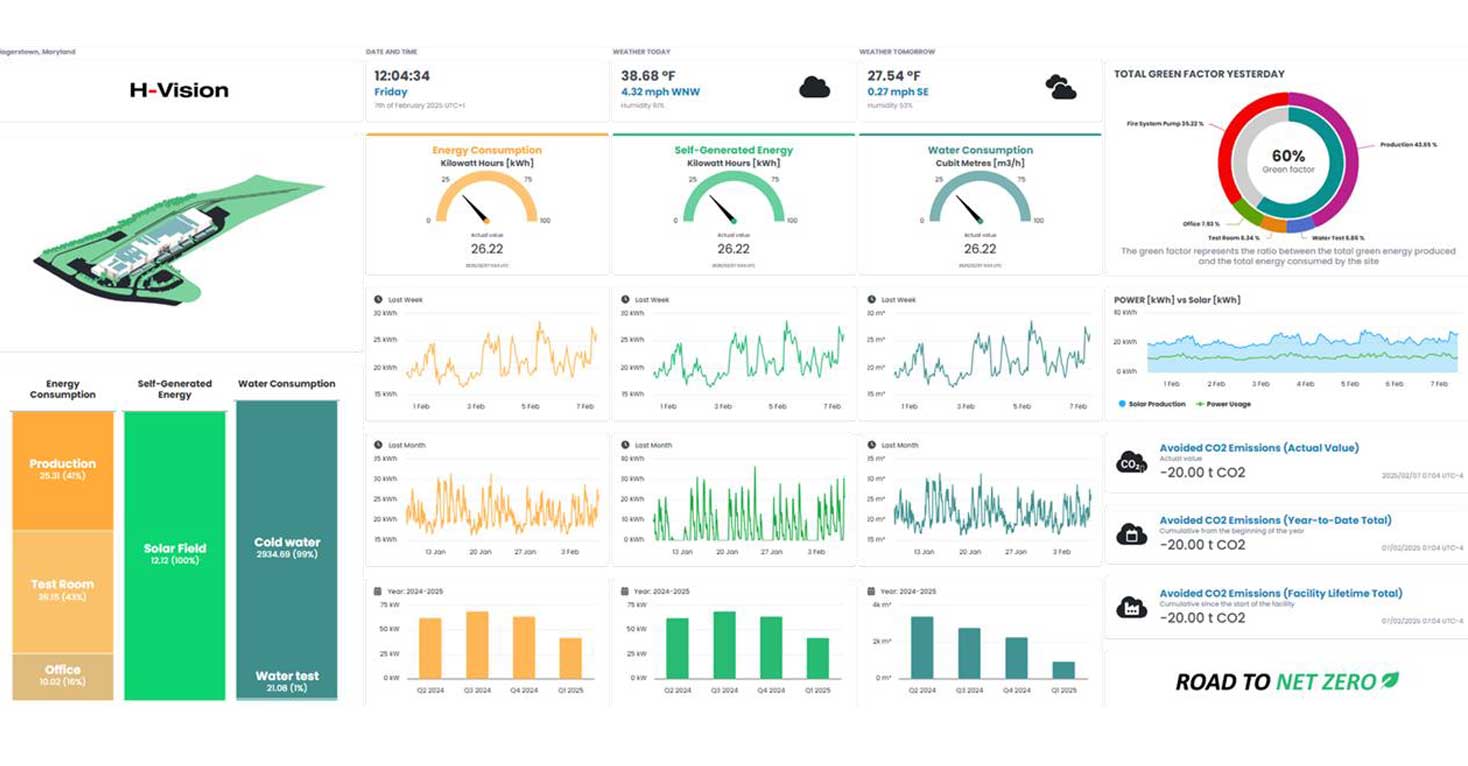Image resolution: width=1468 pixels, height=766 pixels.
Task: Open Avoided CO2 Emissions (Facility Lifetime Total) link
Action: click(1280, 593)
